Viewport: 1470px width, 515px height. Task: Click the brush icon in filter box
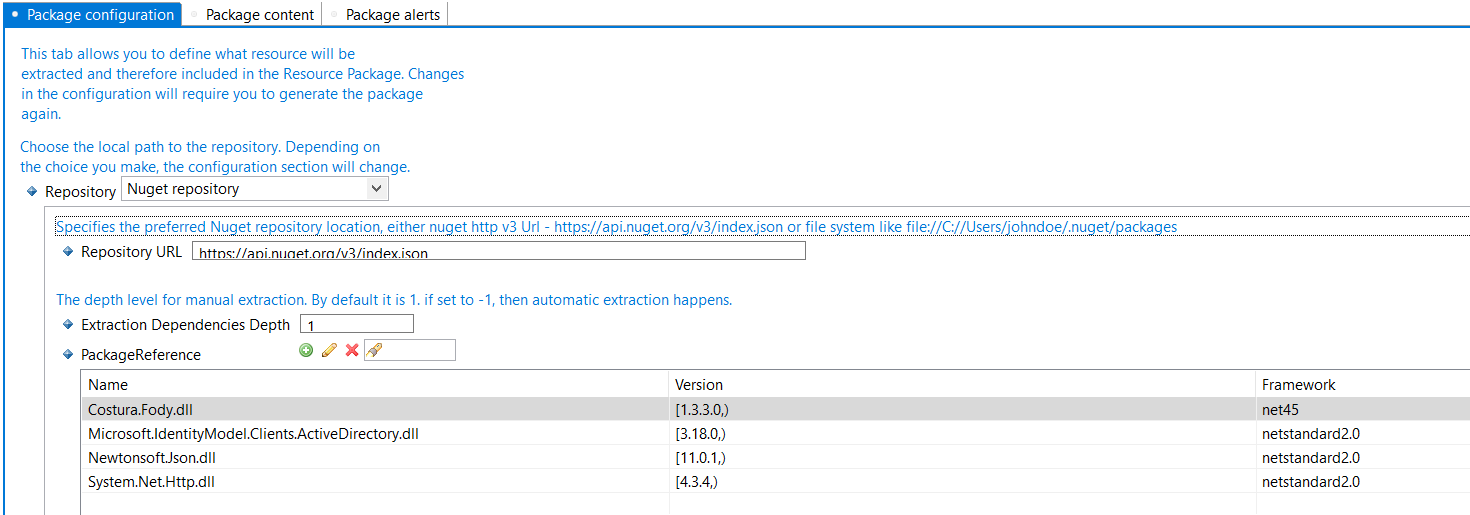point(375,350)
